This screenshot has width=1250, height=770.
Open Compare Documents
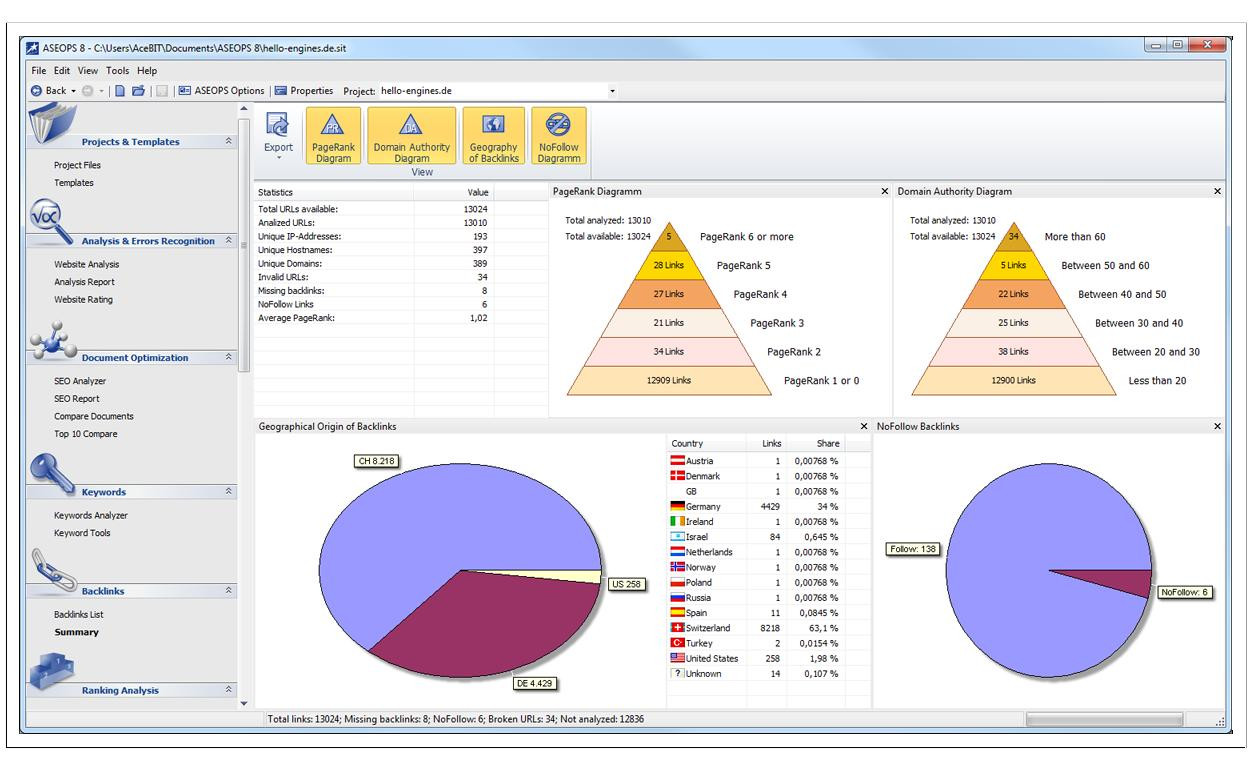pyautogui.click(x=93, y=416)
